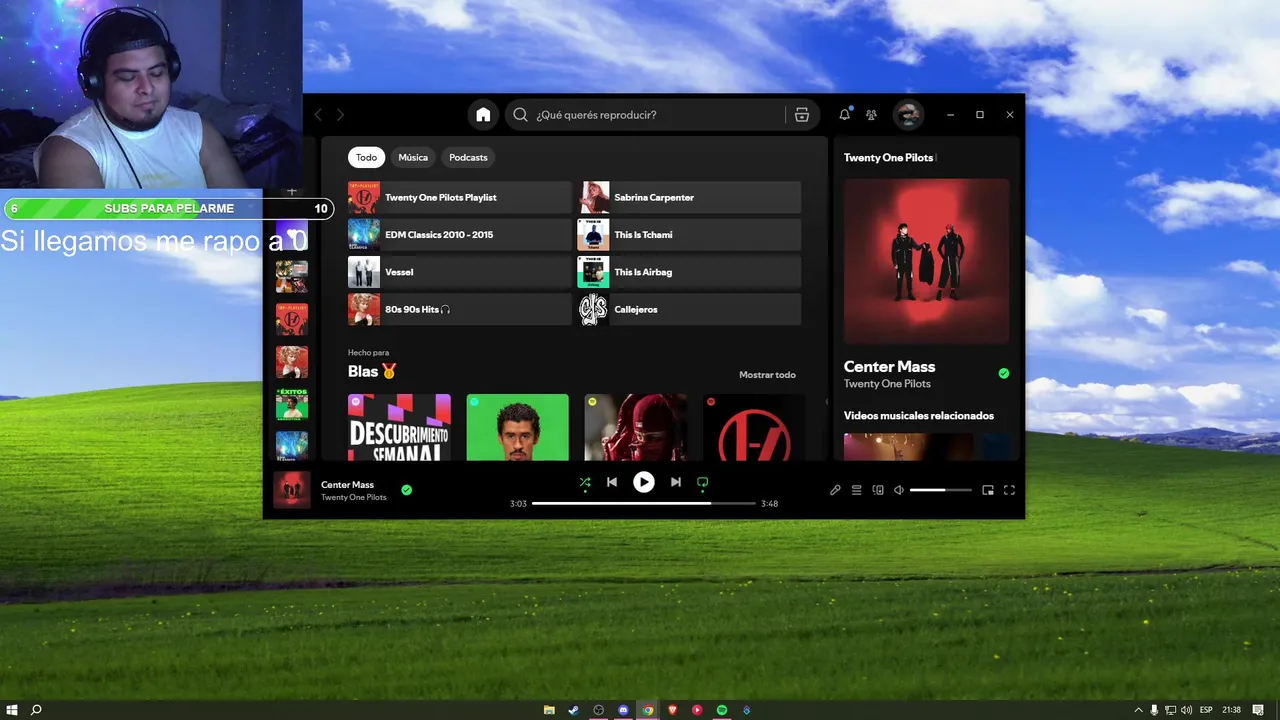
Task: Go forward with right arrow
Action: (340, 115)
